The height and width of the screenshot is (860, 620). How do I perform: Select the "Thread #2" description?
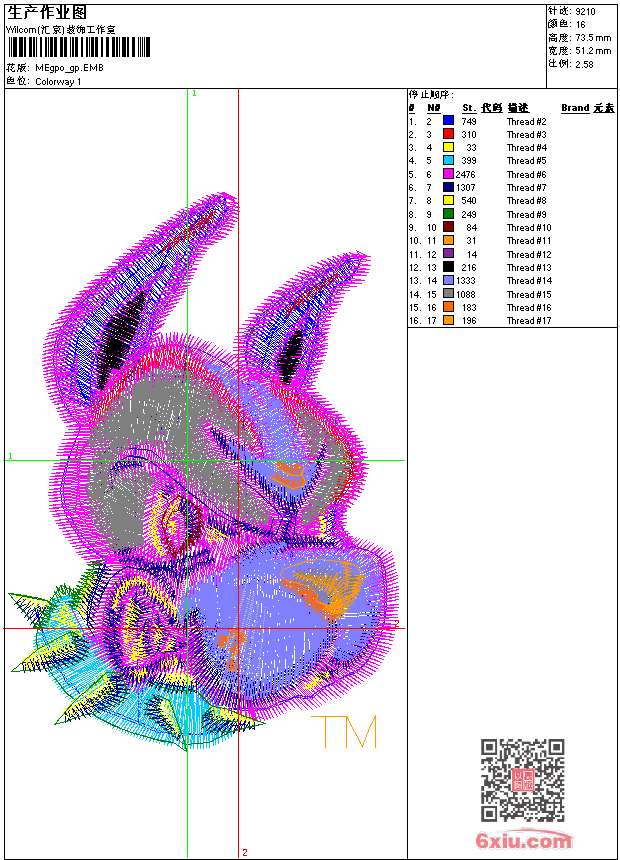click(527, 121)
